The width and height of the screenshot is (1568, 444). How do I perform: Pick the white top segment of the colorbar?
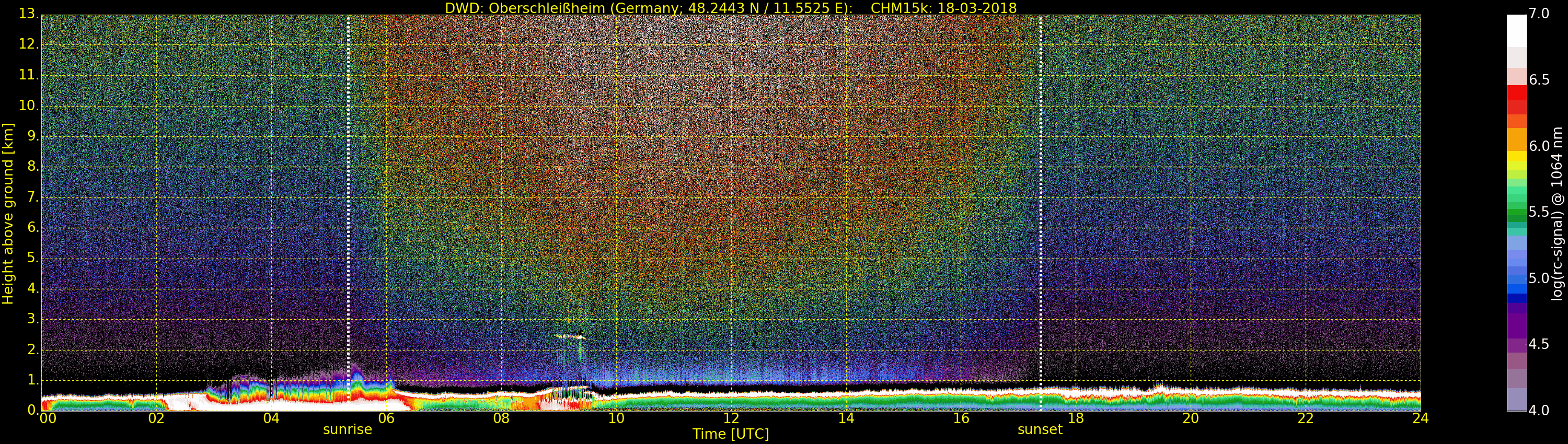coord(1516,30)
